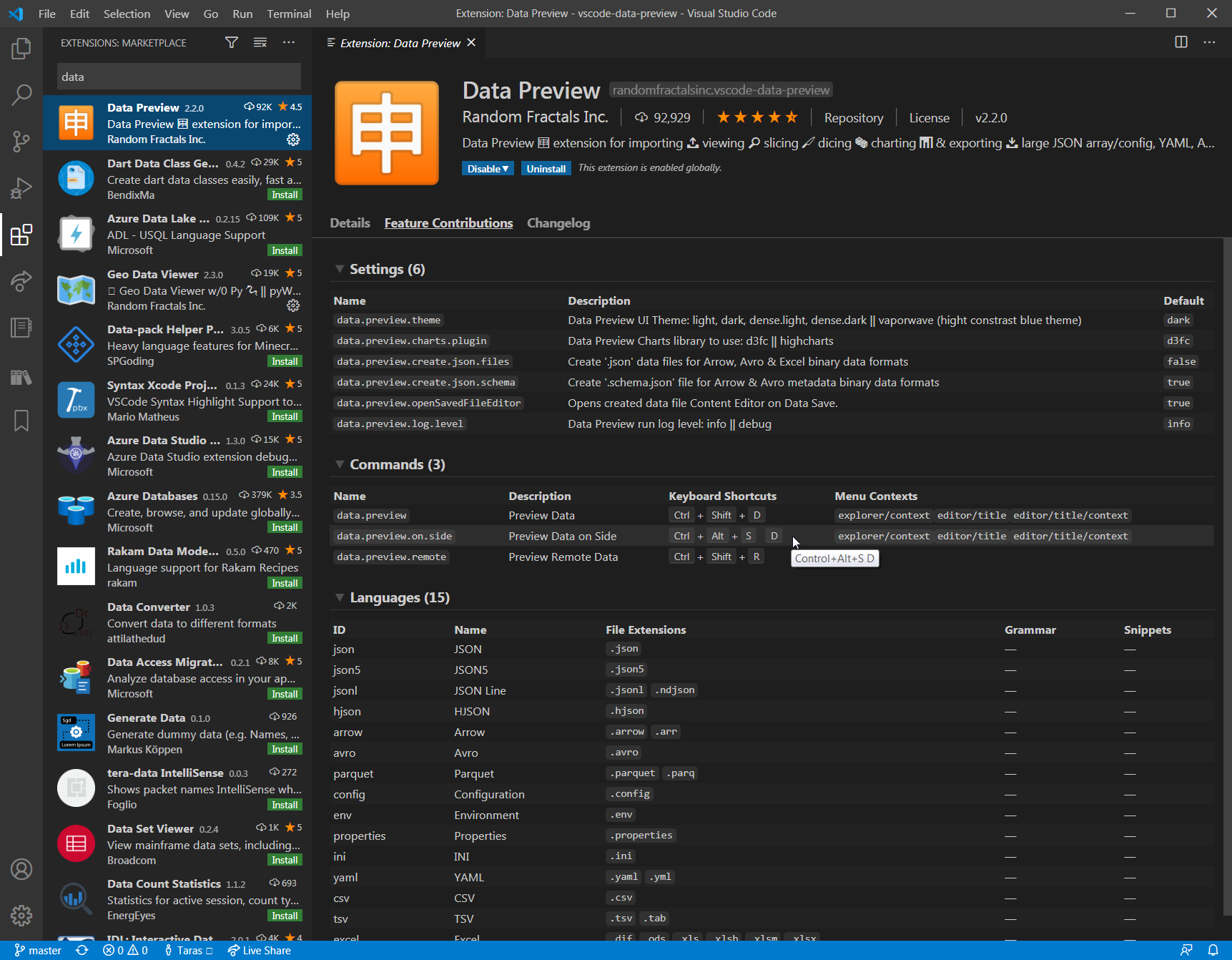Collapse the Languages (15) section
Screen dimensions: 1232x960
[x=340, y=597]
